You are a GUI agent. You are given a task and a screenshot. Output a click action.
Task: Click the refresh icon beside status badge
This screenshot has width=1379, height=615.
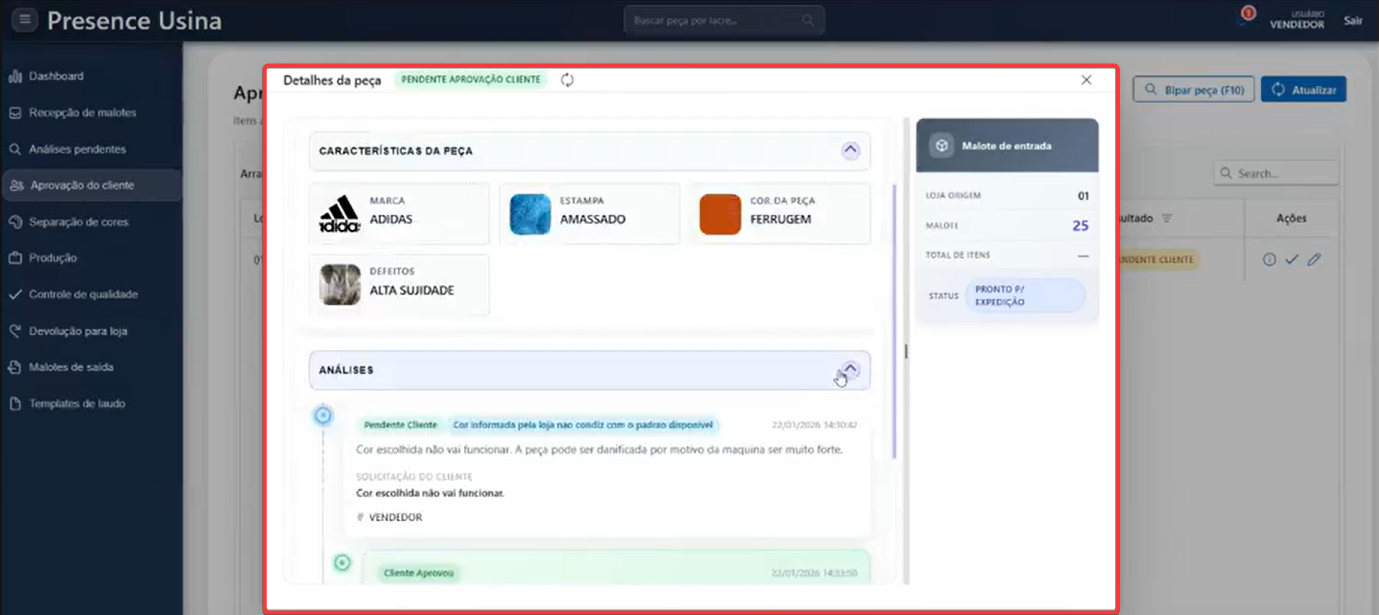coord(567,80)
